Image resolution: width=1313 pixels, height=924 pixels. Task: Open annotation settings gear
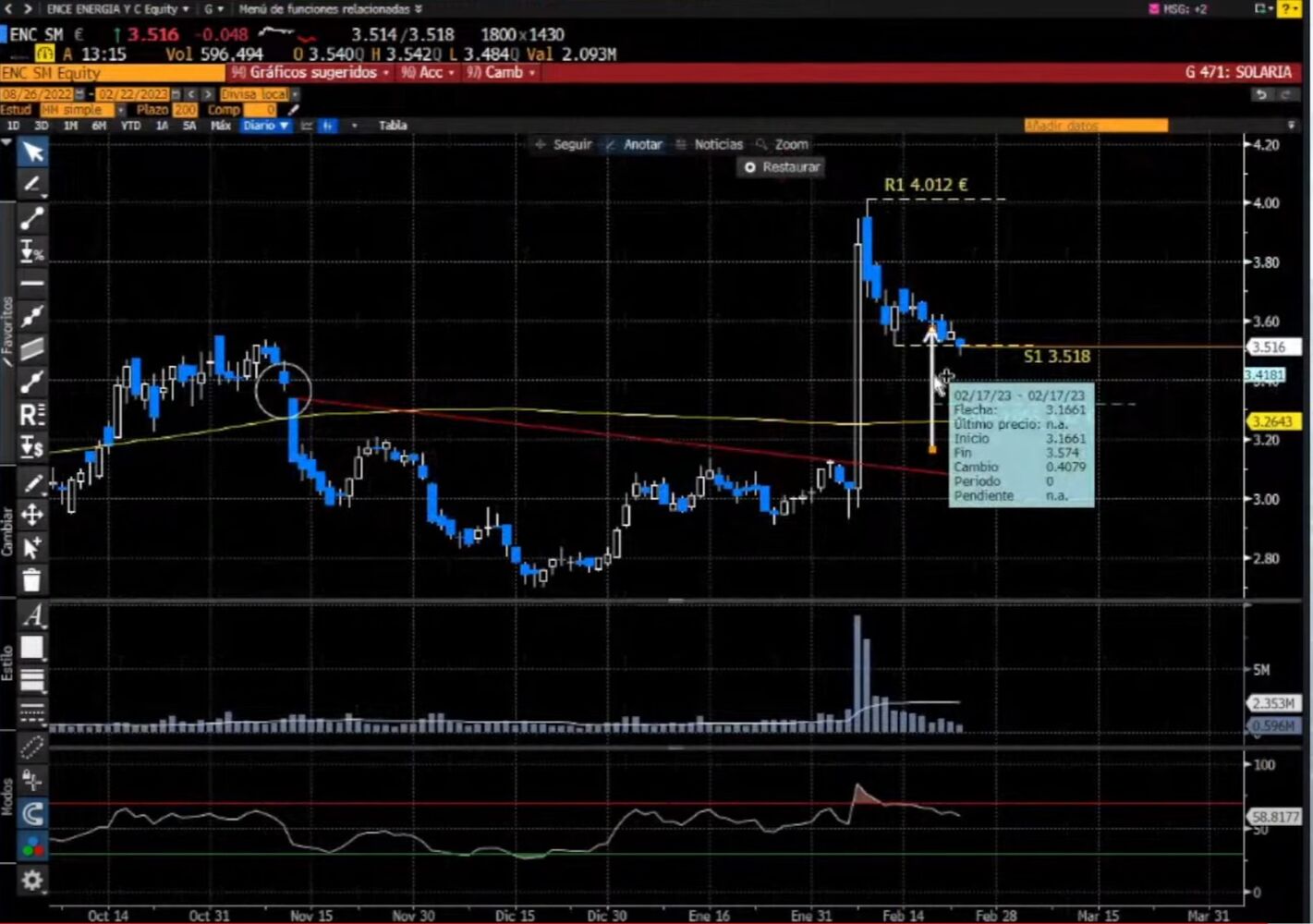point(32,880)
